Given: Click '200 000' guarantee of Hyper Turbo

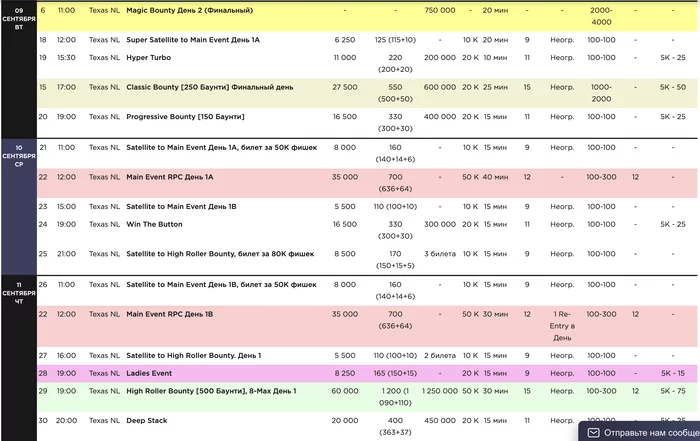Looking at the screenshot, I should 440,58.
